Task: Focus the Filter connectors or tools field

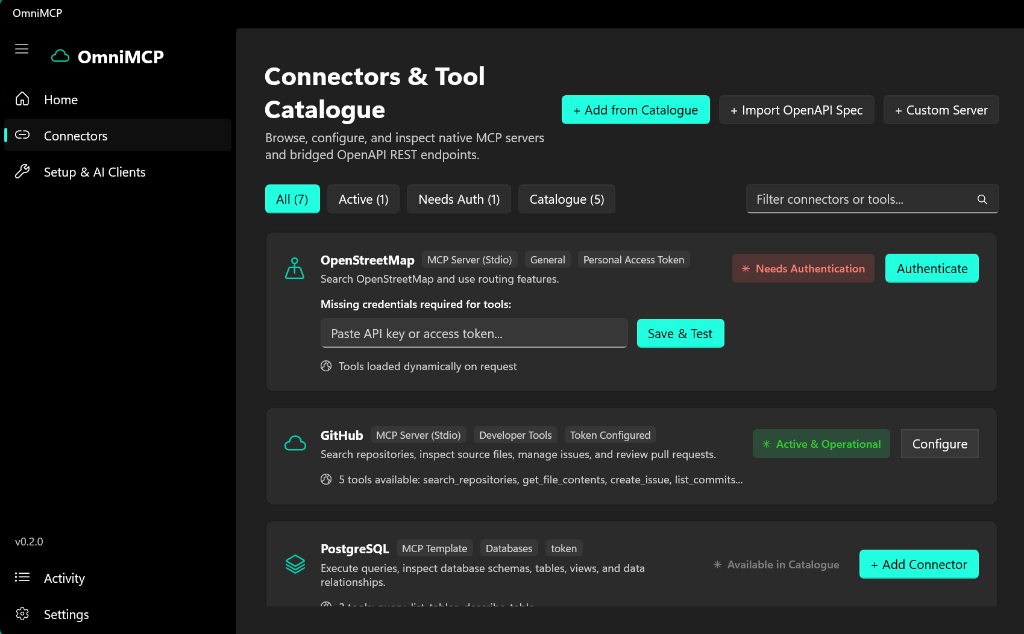Action: pos(872,199)
